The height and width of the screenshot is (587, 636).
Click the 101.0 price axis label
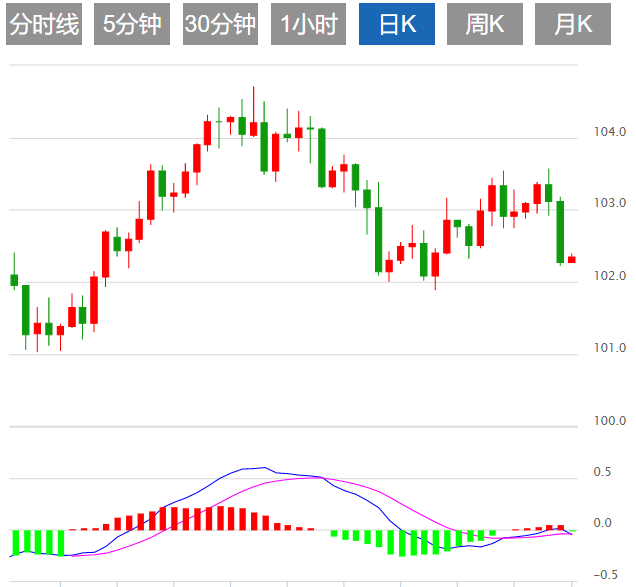pyautogui.click(x=610, y=348)
